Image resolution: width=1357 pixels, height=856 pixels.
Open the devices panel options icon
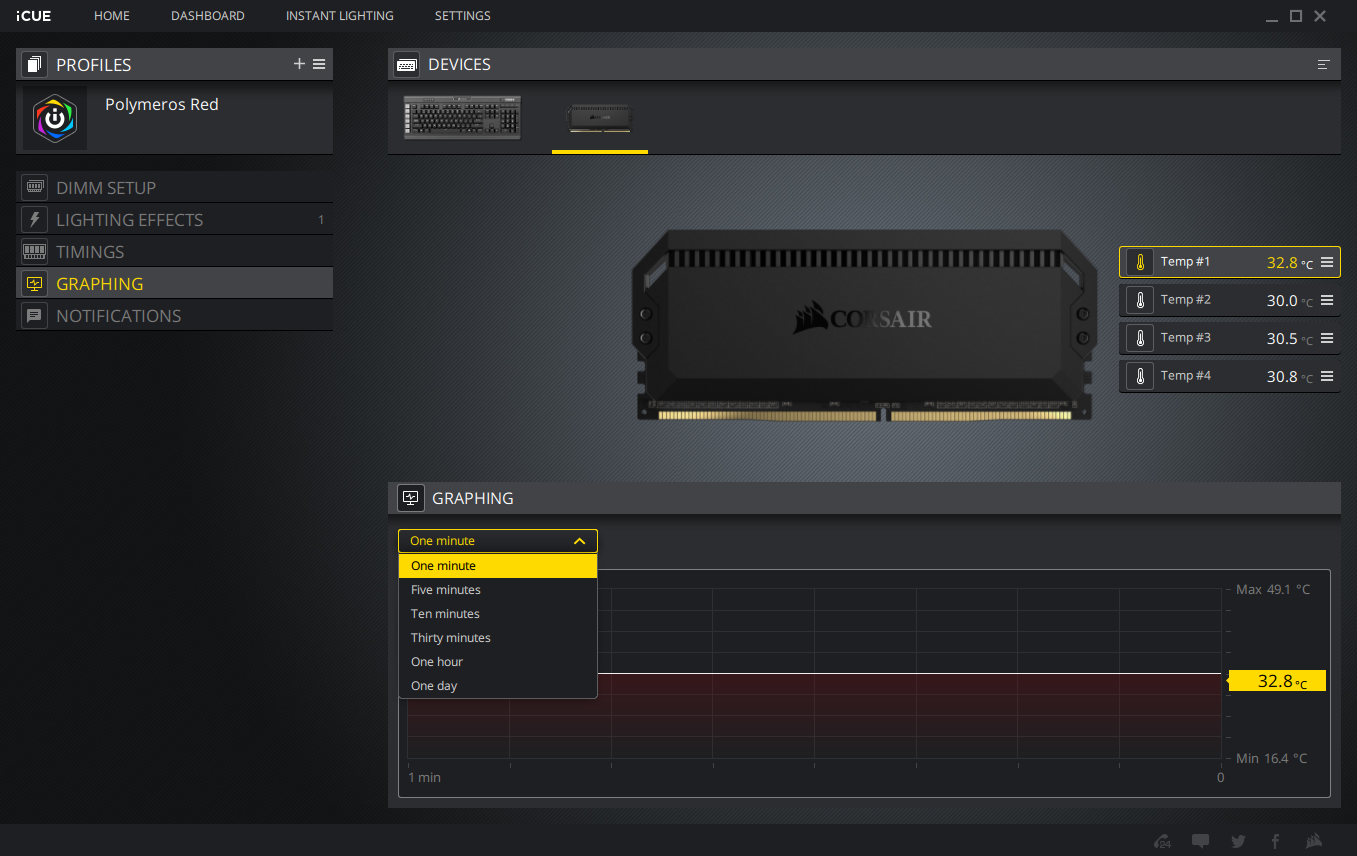(x=1323, y=64)
